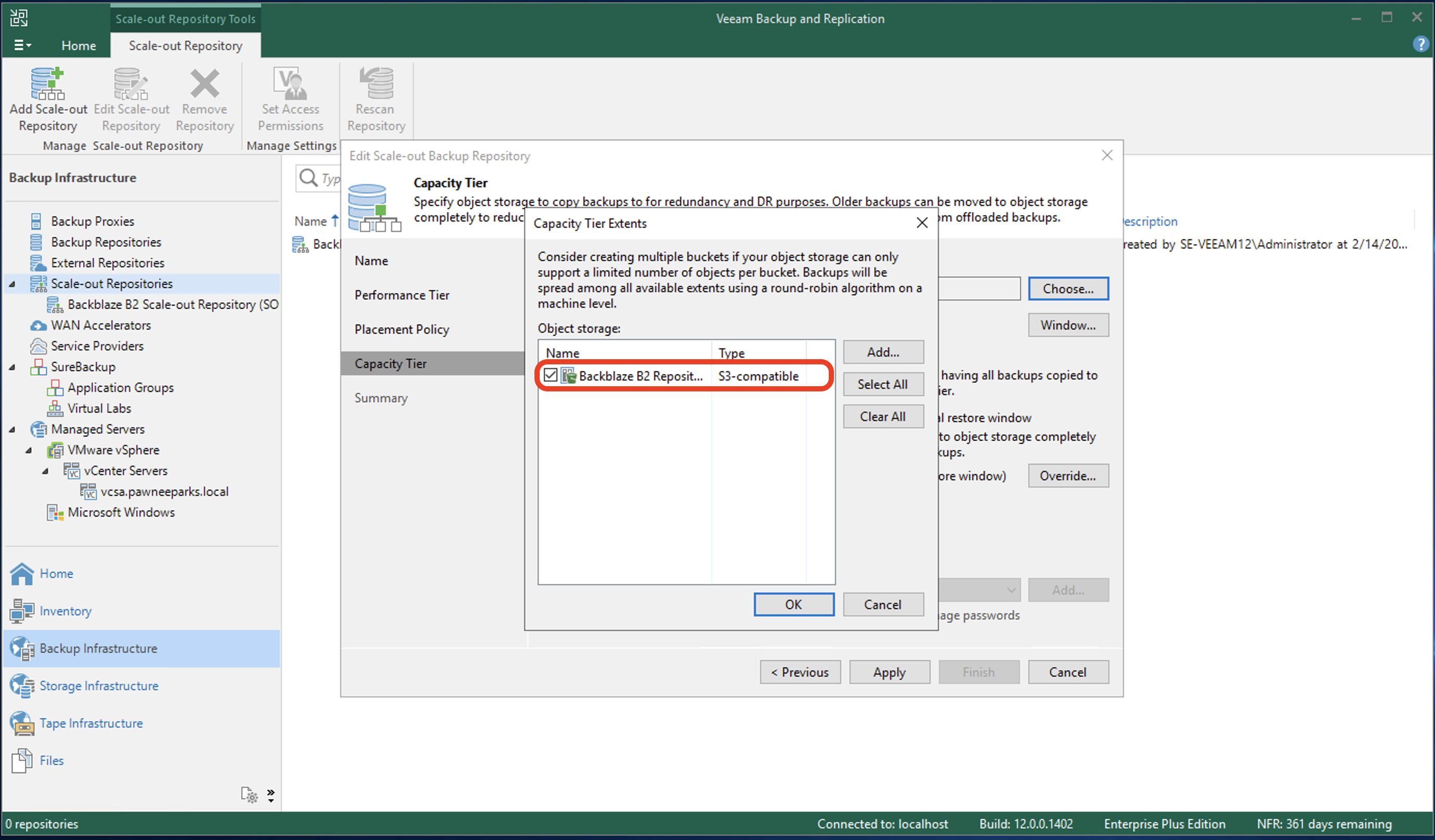Viewport: 1435px width, 840px height.
Task: Go to the Capacity Tier wizard step
Action: pos(432,363)
